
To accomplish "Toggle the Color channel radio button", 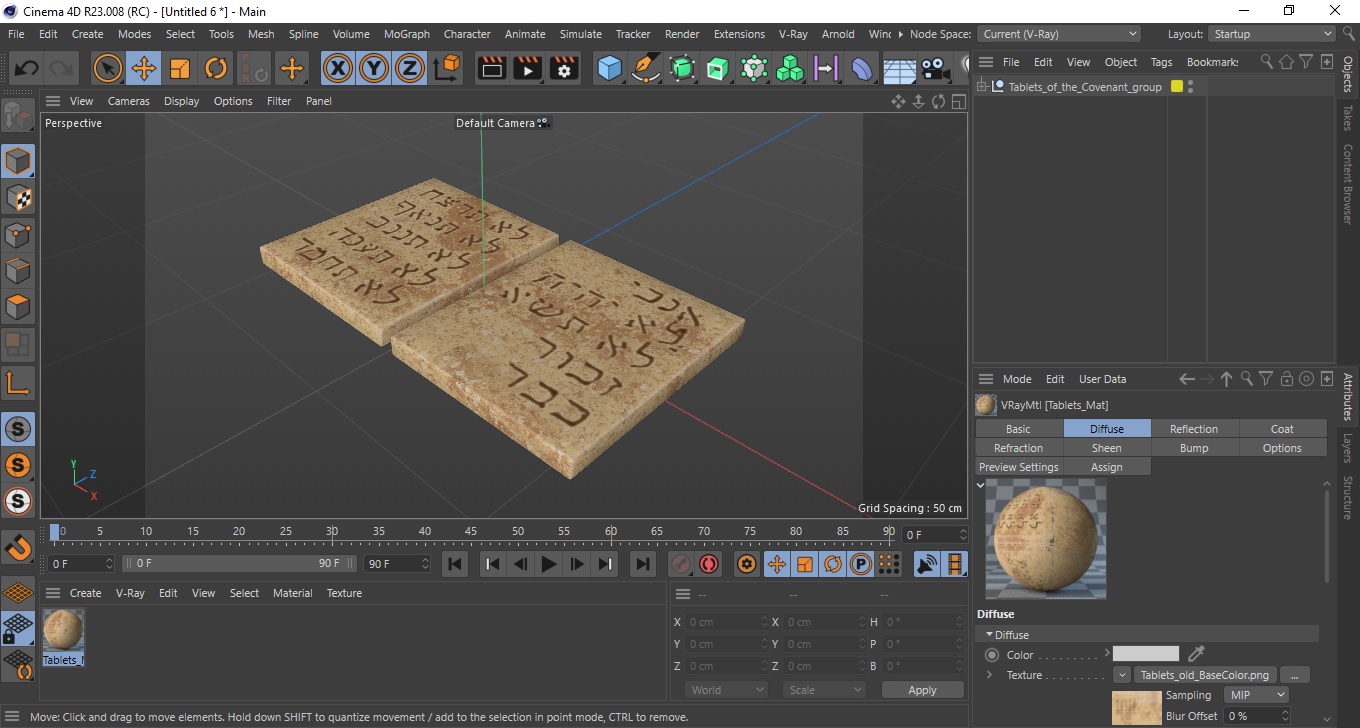I will coord(992,655).
